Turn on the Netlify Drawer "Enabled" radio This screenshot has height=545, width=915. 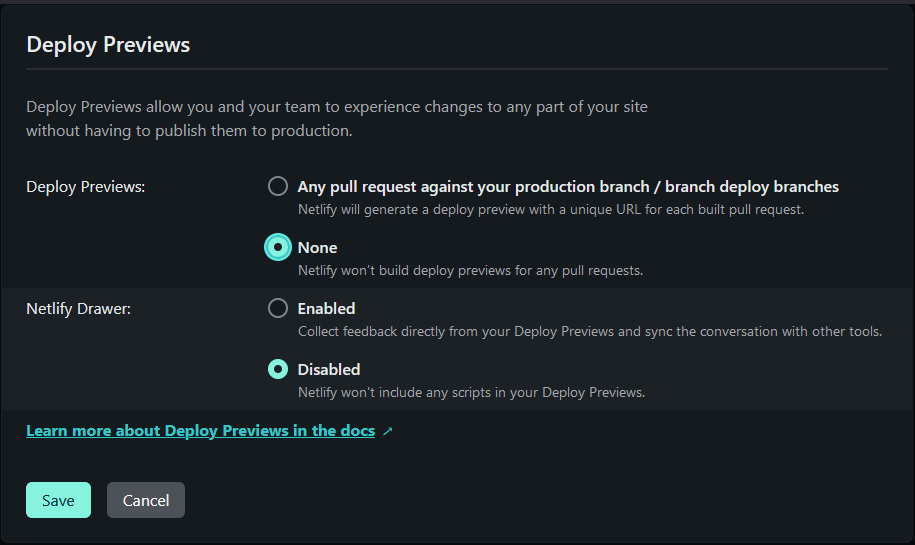pos(278,309)
